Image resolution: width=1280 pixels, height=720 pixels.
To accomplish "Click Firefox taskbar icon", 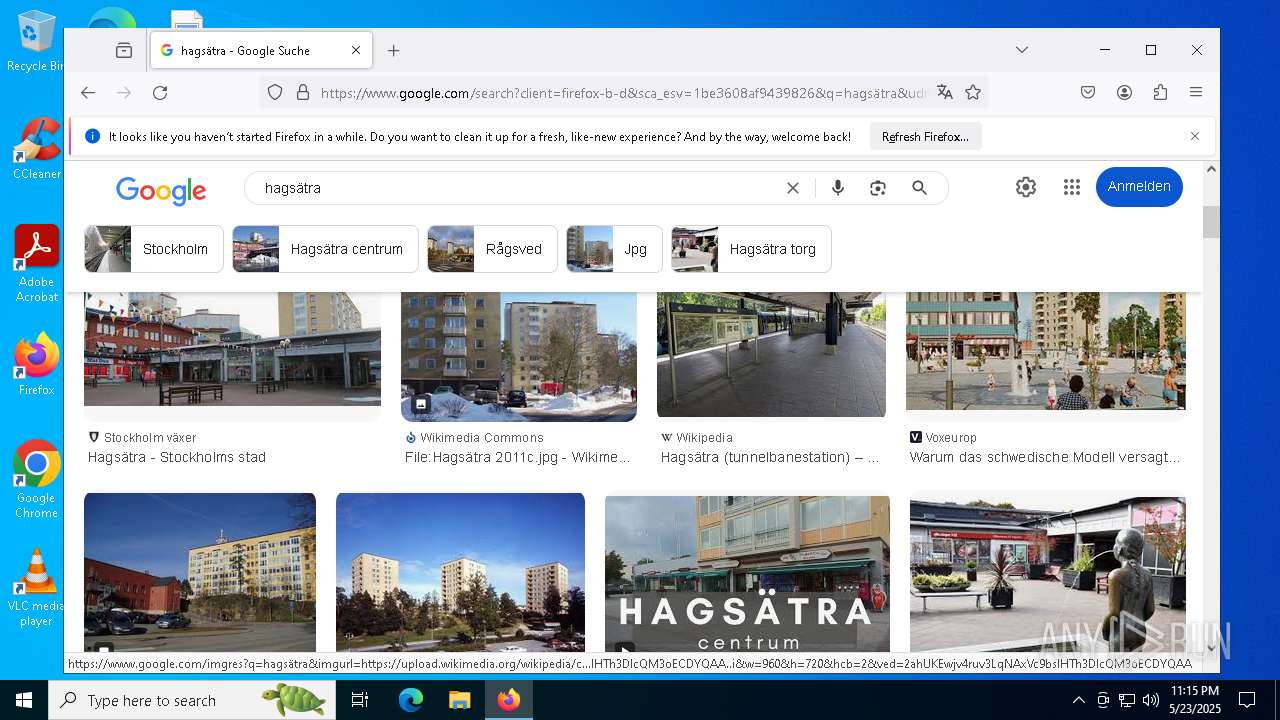I will [x=509, y=700].
